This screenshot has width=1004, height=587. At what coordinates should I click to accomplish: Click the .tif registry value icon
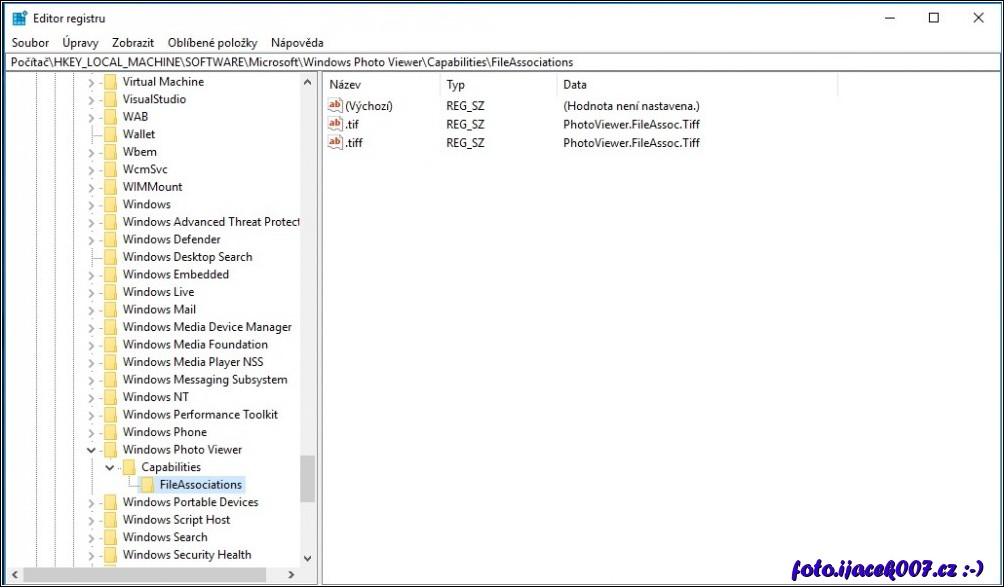[335, 124]
